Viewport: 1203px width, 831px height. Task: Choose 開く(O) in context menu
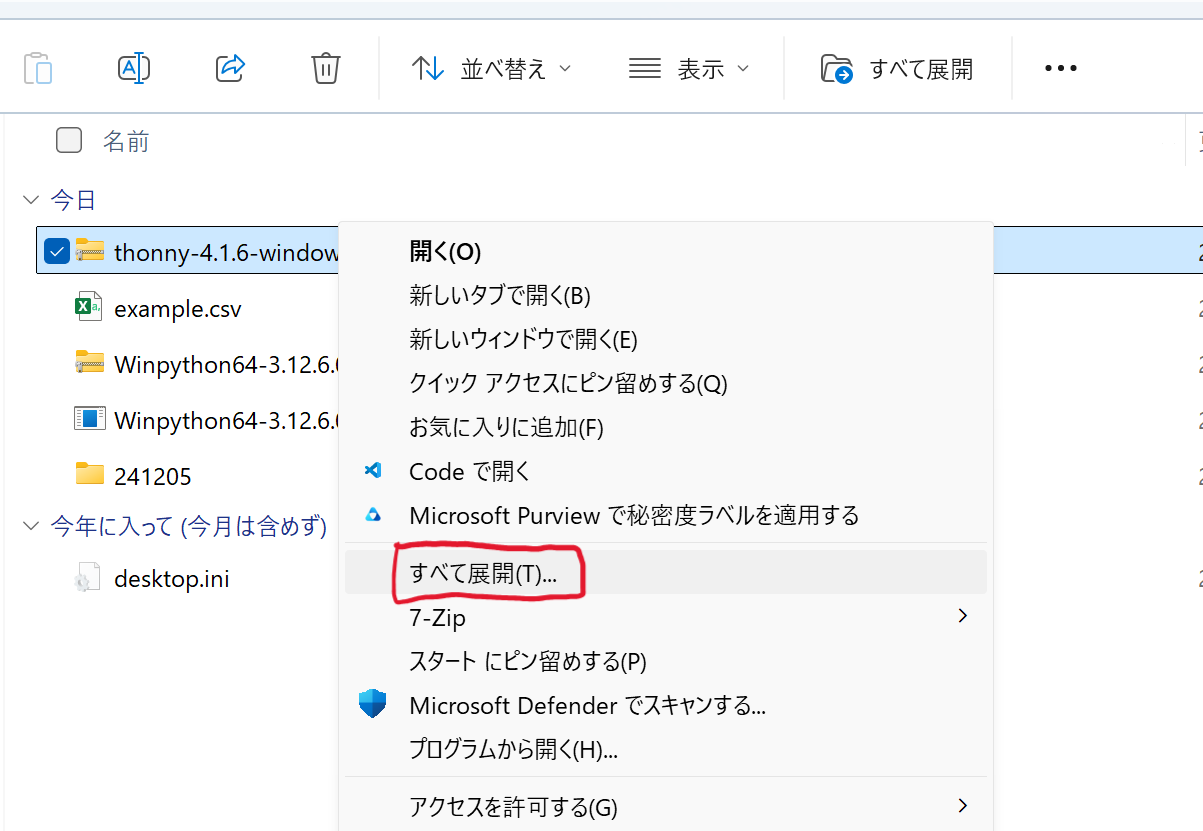(665, 252)
